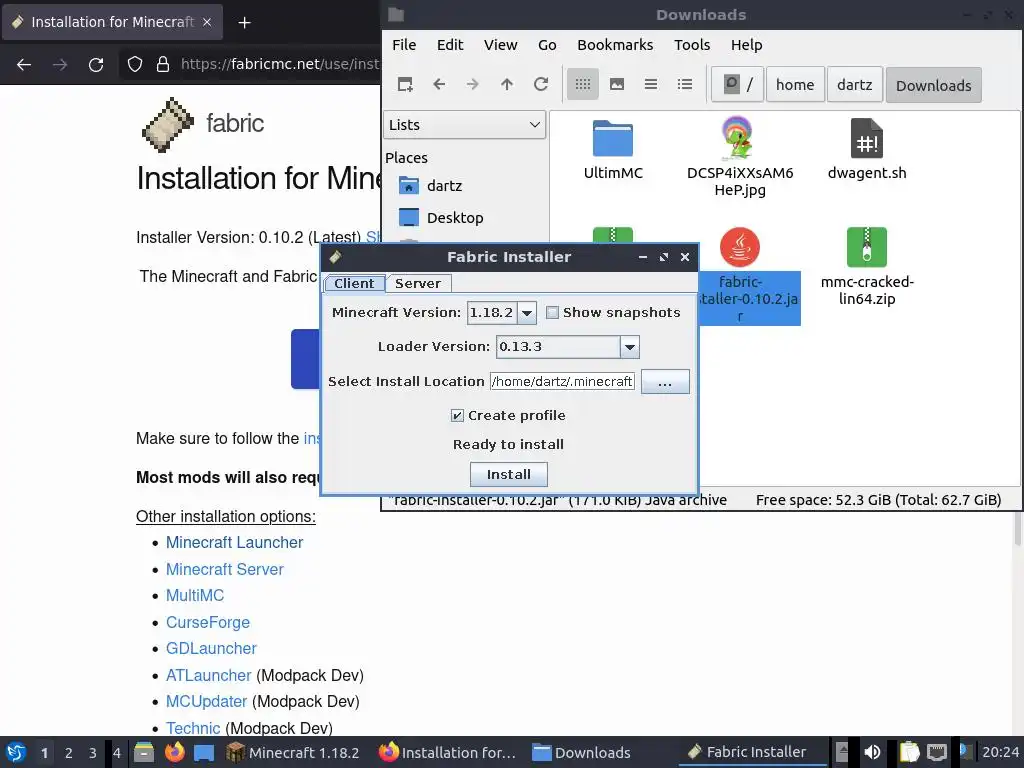Click the clipboard tray icon
This screenshot has width=1024, height=768.
pos(908,752)
